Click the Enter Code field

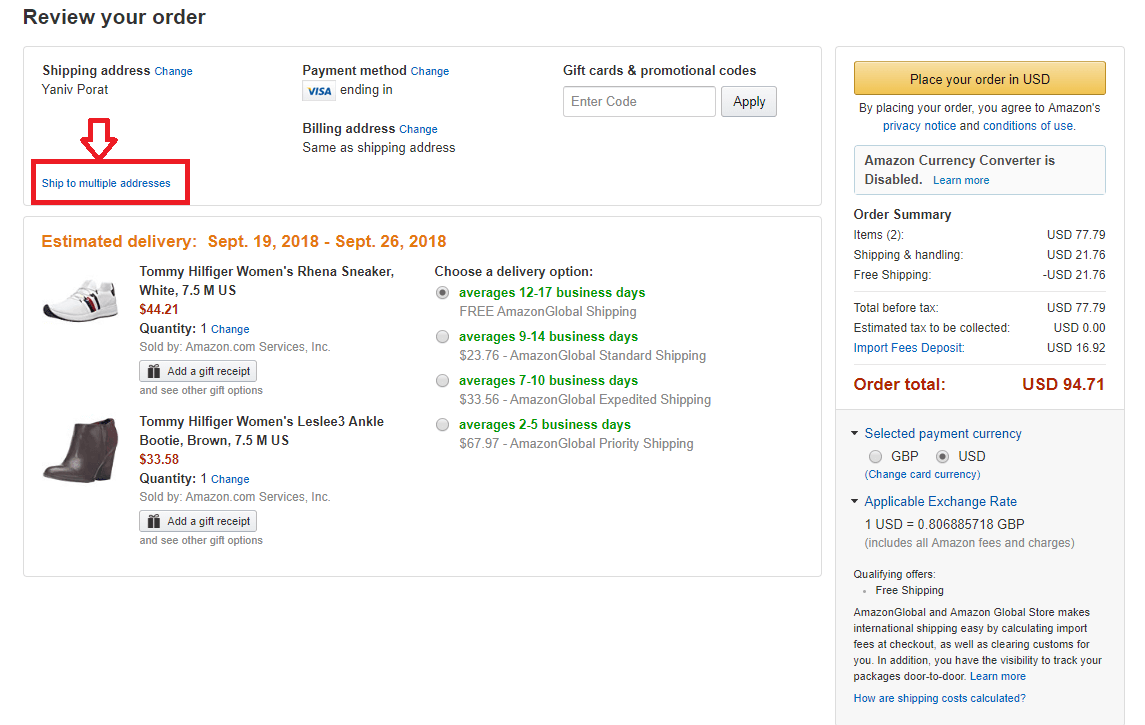(x=639, y=101)
